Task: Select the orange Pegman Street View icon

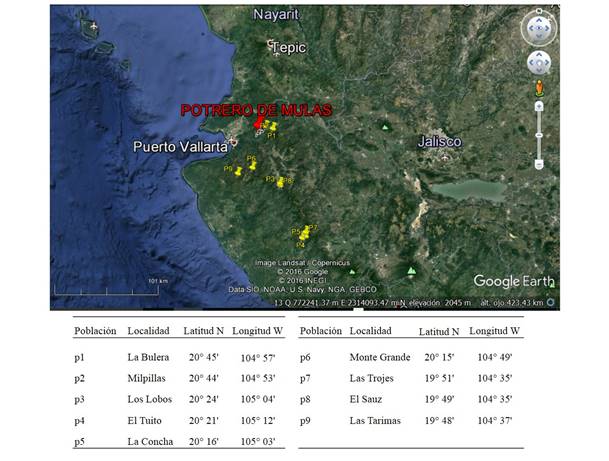Action: pos(539,86)
